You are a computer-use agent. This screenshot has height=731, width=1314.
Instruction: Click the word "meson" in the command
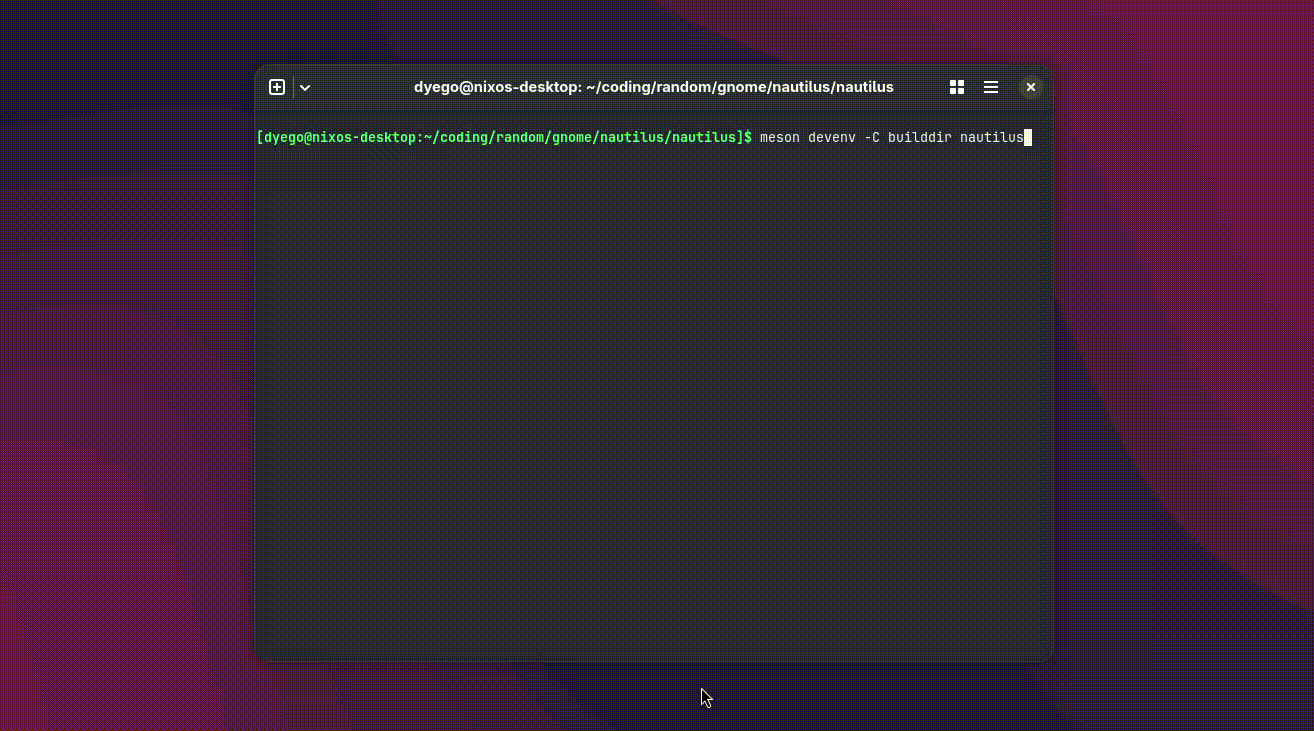click(779, 137)
